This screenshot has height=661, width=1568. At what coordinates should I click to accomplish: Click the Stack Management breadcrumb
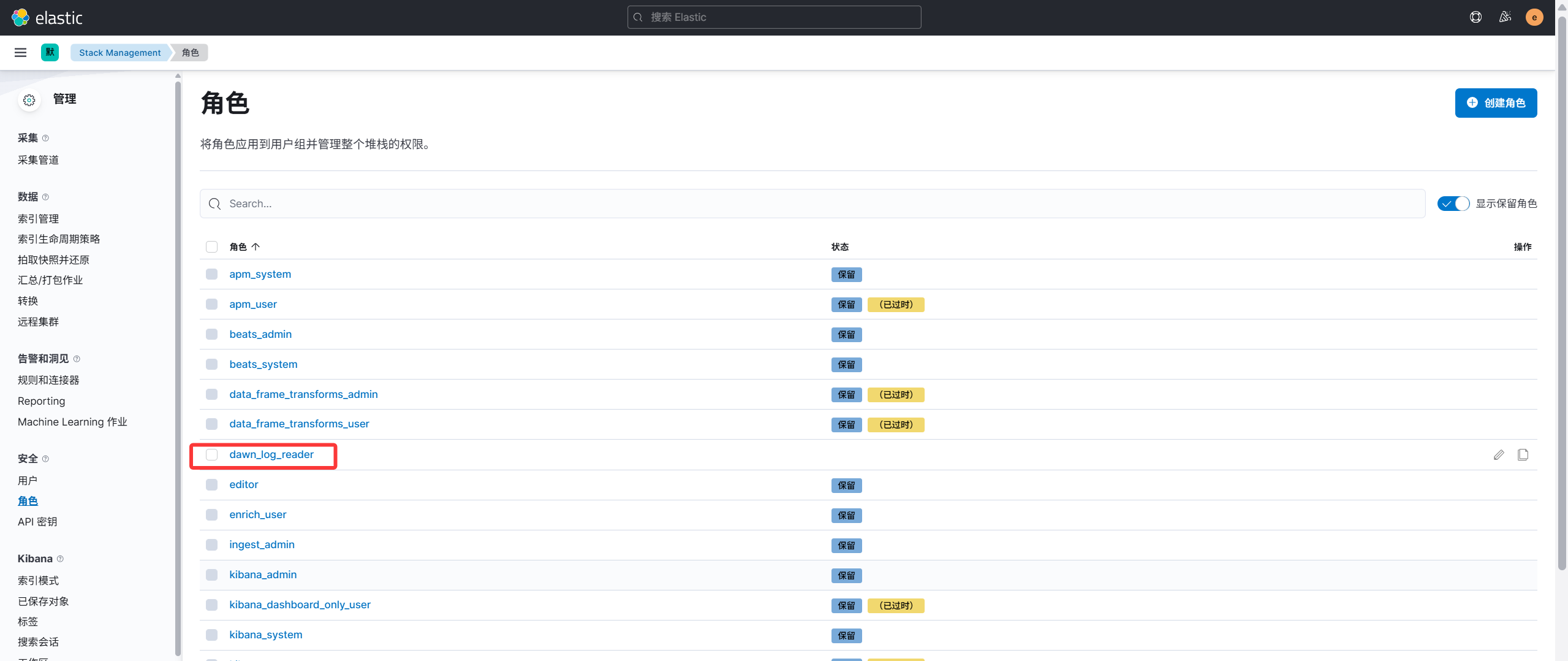tap(119, 53)
